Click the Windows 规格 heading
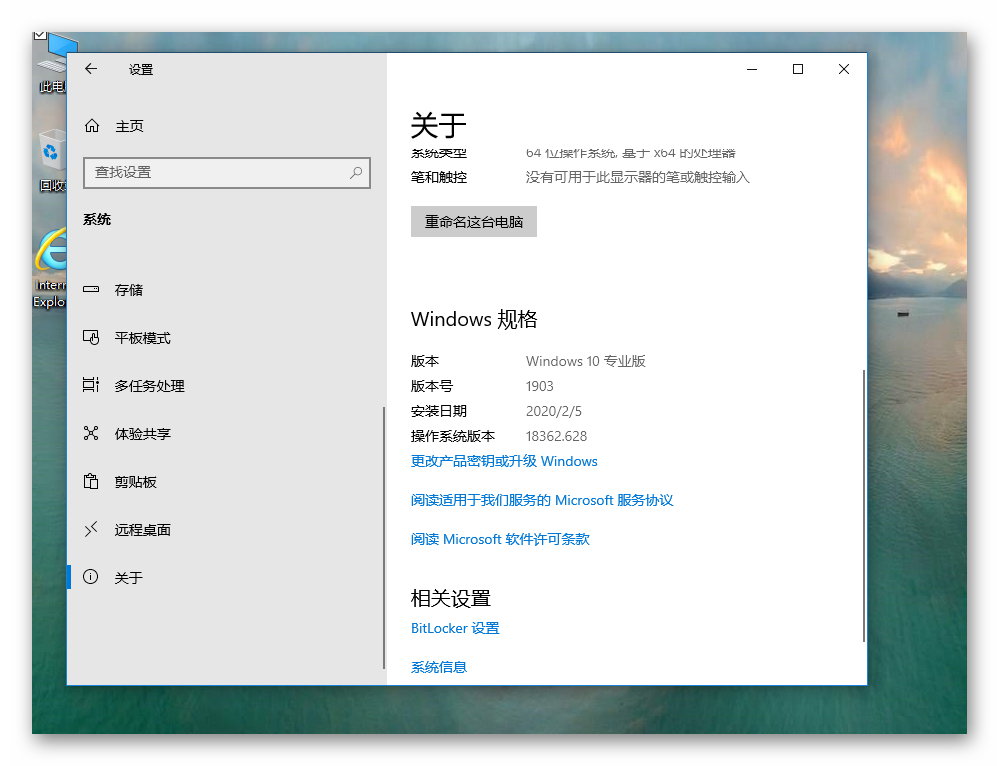Viewport: 999px width, 766px height. point(474,319)
